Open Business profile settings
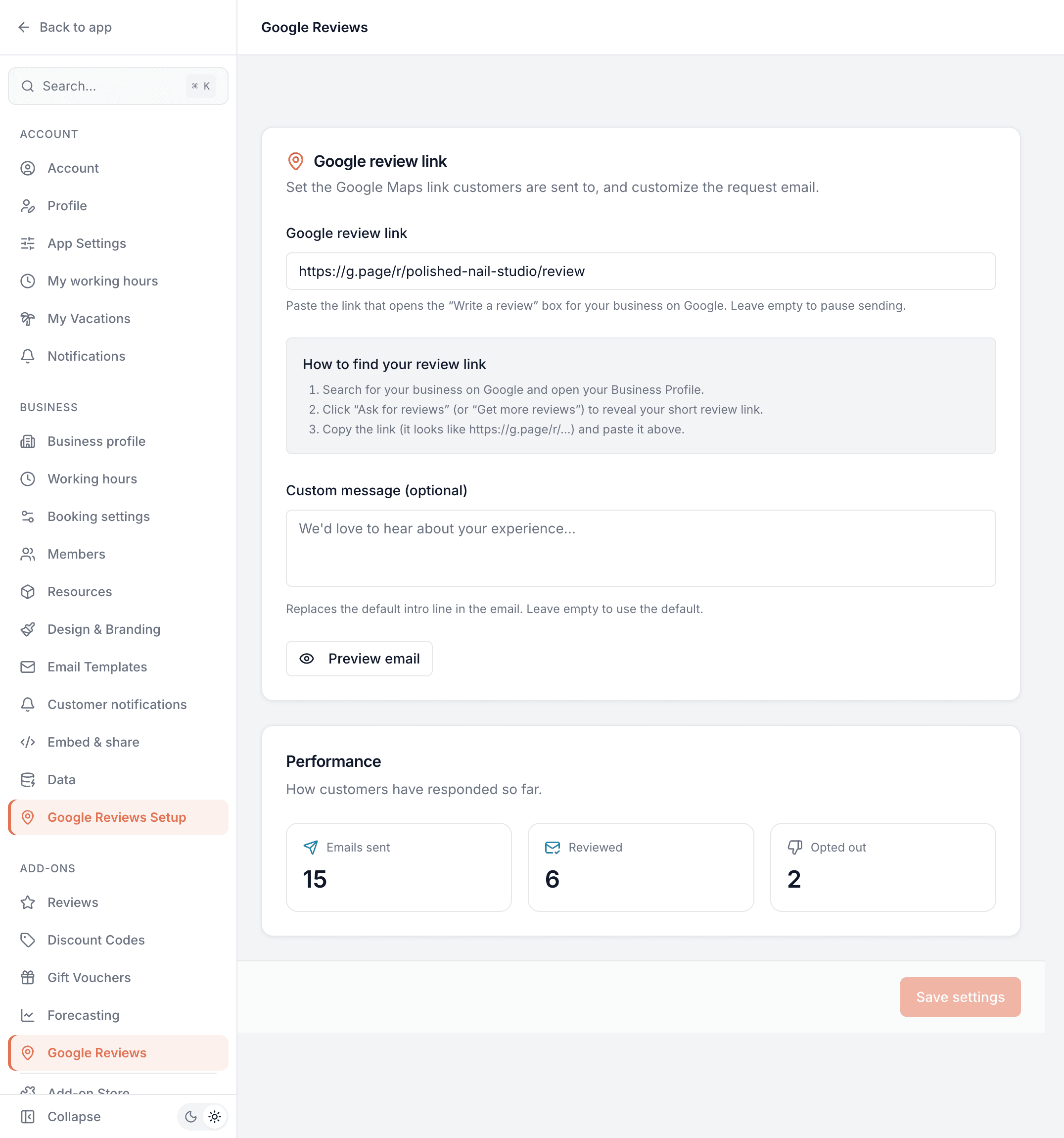 pyautogui.click(x=118, y=441)
